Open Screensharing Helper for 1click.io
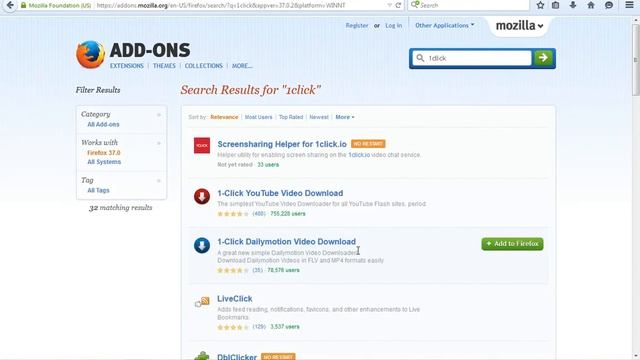This screenshot has height=360, width=640. point(282,144)
